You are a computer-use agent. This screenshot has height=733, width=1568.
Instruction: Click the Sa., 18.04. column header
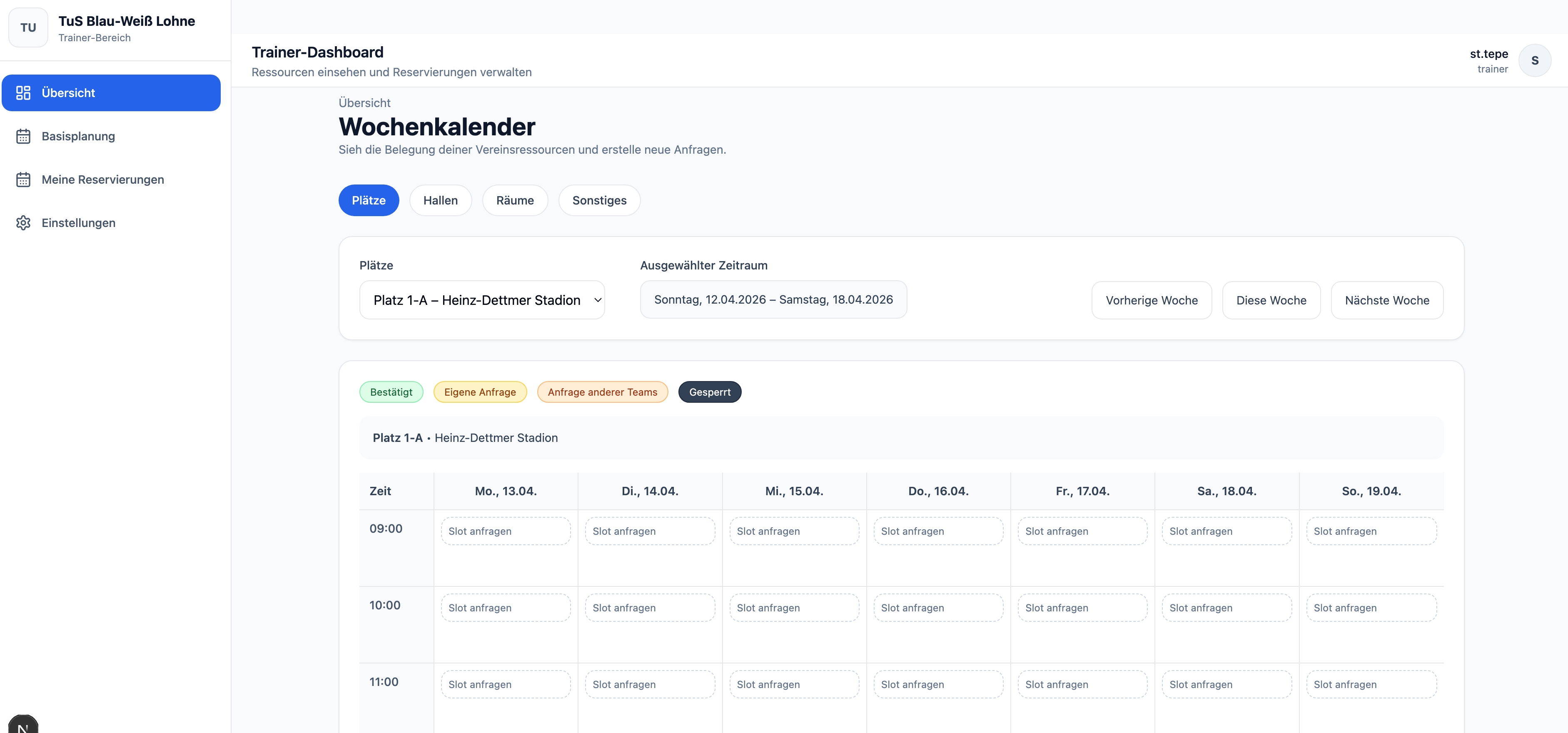coord(1227,491)
